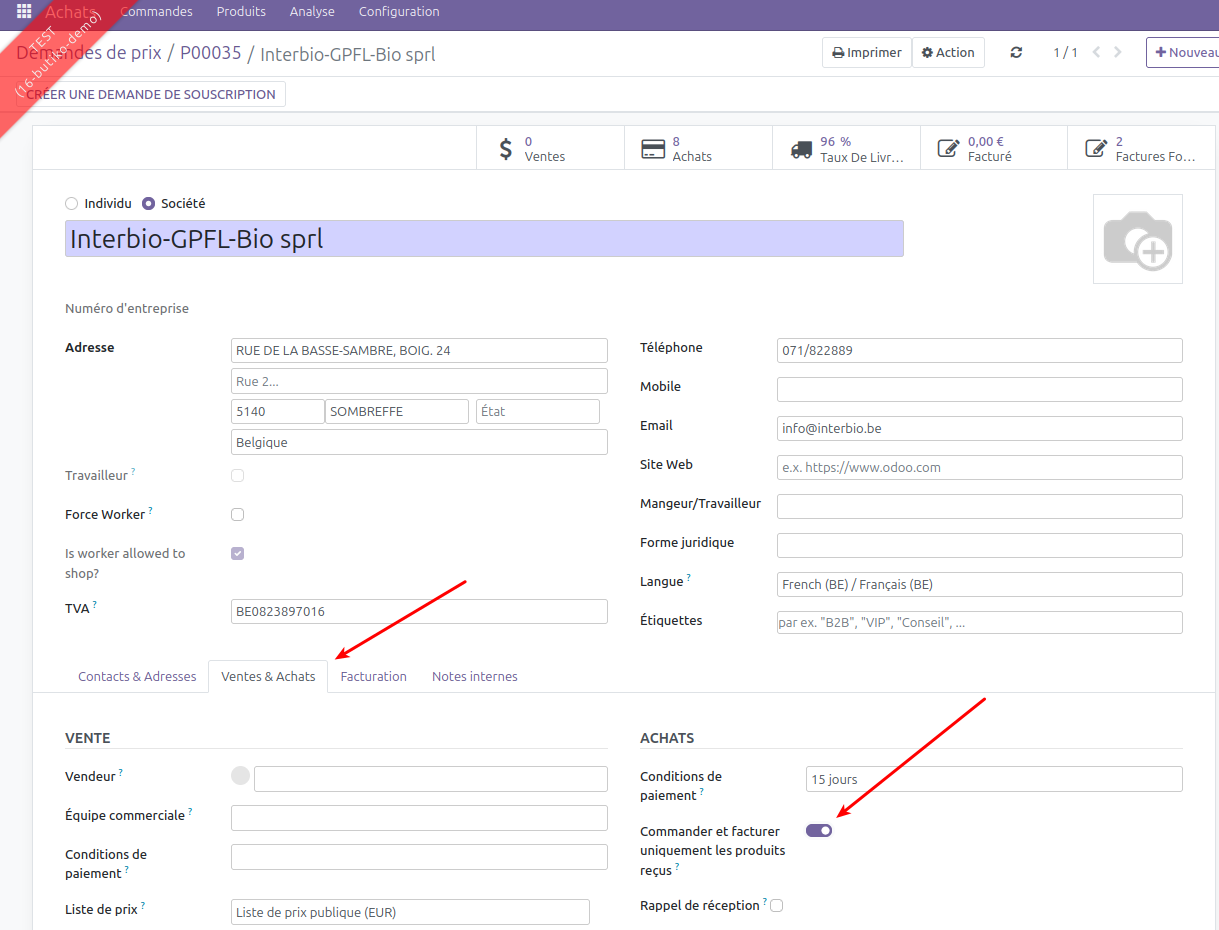This screenshot has width=1219, height=930.
Task: Upload a photo via camera placeholder
Action: [1137, 239]
